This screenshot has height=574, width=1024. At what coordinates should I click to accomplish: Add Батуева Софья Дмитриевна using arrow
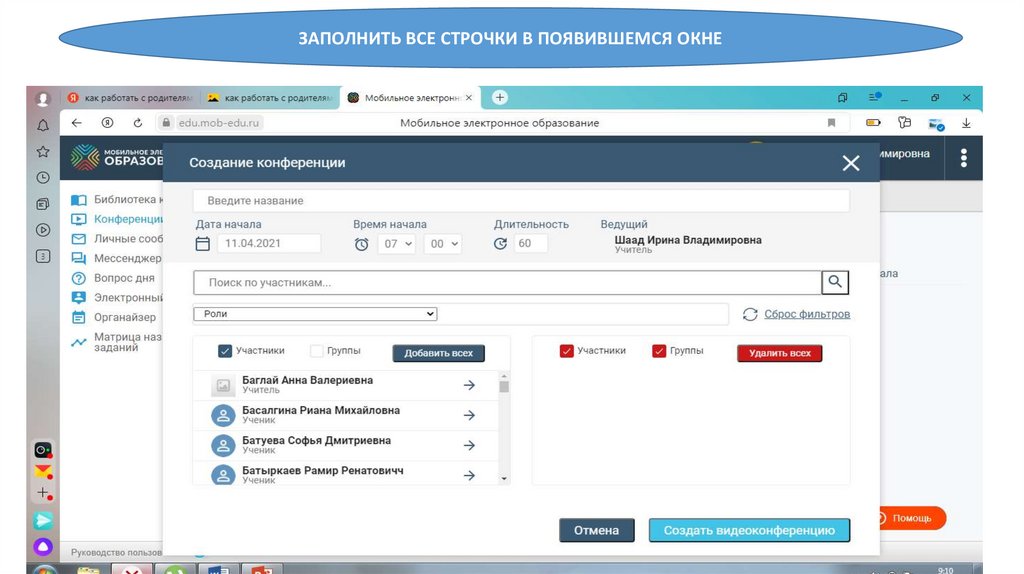click(x=469, y=446)
